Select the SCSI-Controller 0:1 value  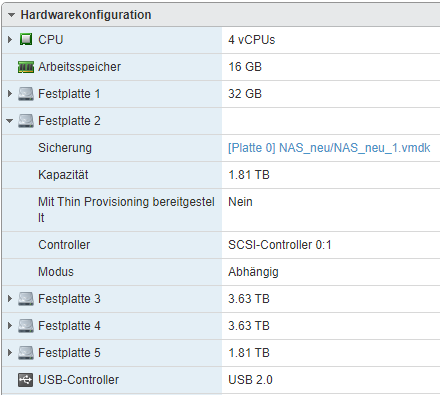click(x=280, y=245)
